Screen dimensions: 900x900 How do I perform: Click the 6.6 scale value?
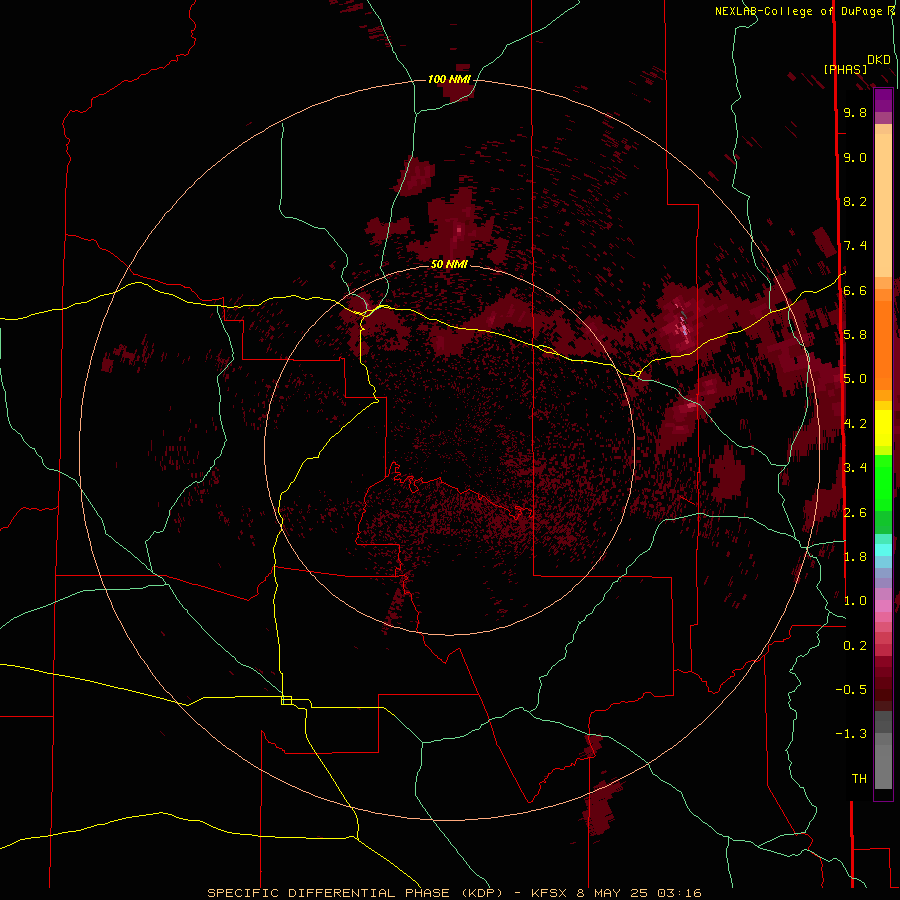point(855,290)
